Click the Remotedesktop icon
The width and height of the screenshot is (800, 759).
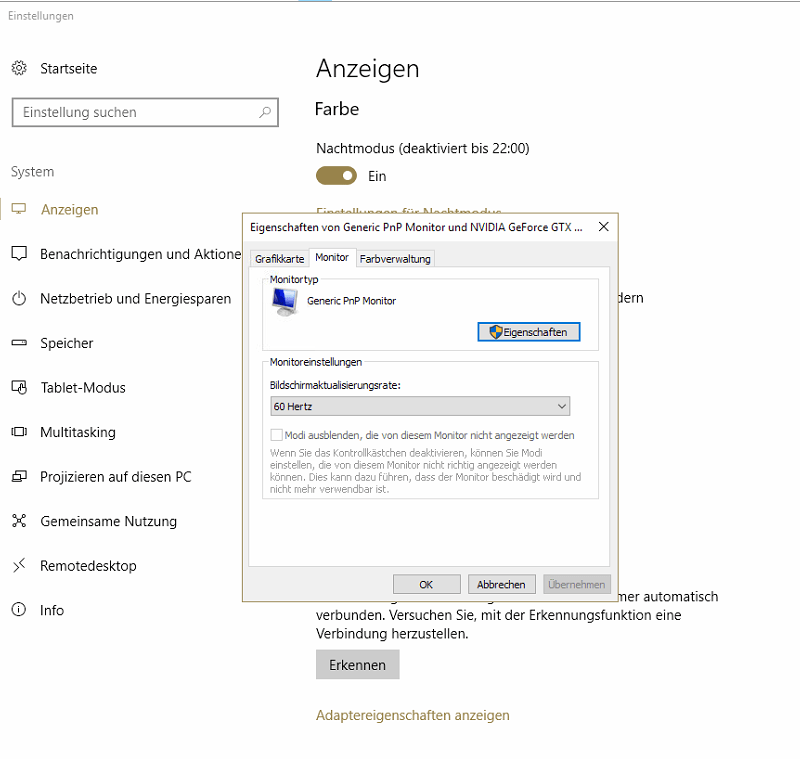tap(19, 566)
